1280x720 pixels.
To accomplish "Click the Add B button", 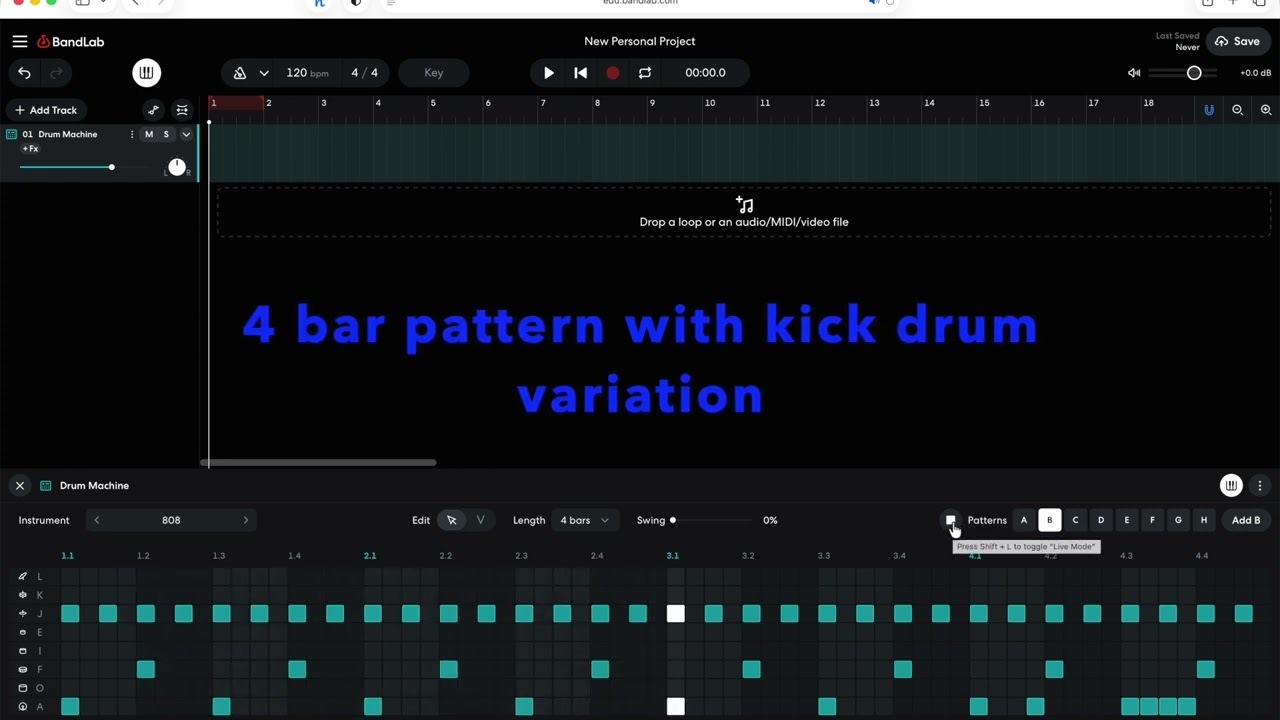I will [x=1246, y=520].
